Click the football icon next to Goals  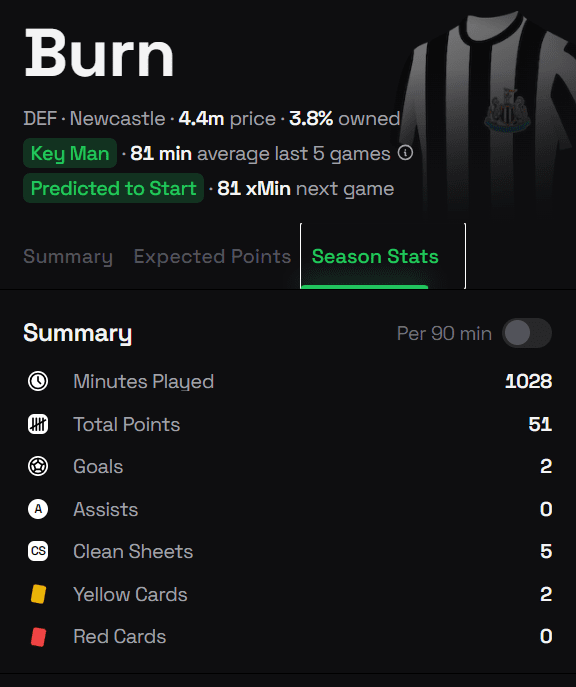38,466
